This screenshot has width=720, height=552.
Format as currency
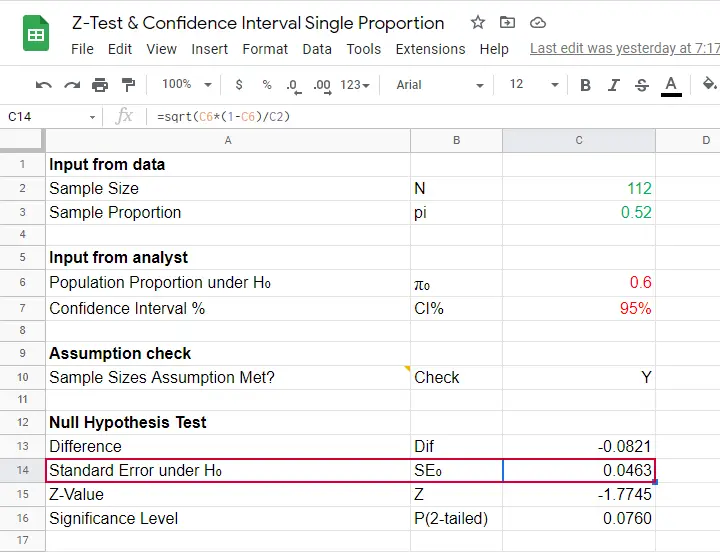coord(239,85)
